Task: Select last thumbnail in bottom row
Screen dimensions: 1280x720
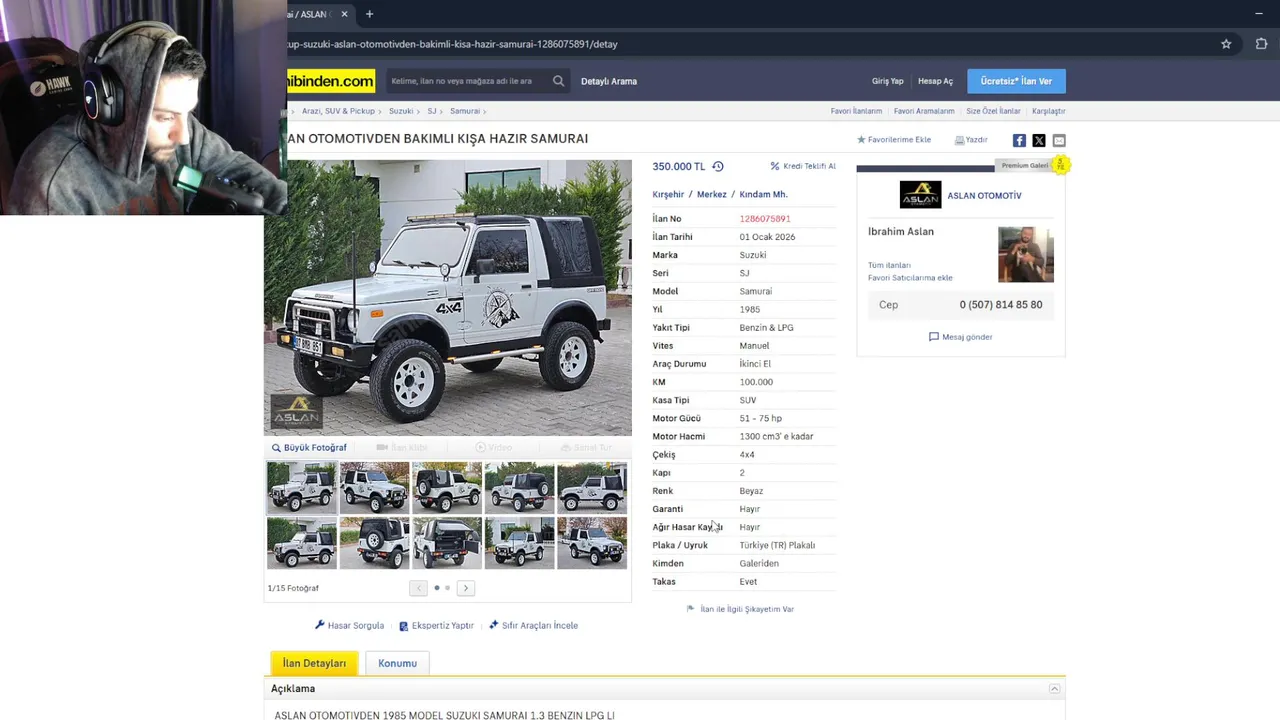Action: pos(592,543)
